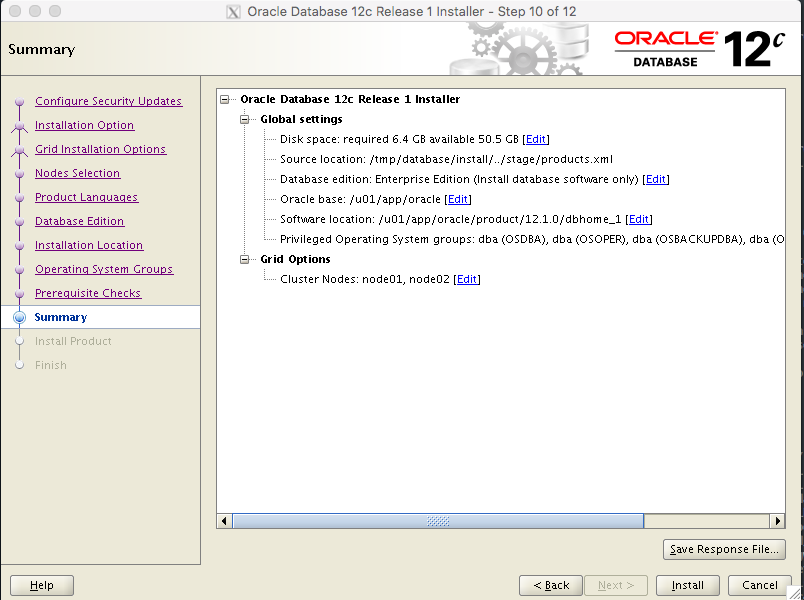This screenshot has width=804, height=600.
Task: Go back with the Back button
Action: pyautogui.click(x=551, y=585)
